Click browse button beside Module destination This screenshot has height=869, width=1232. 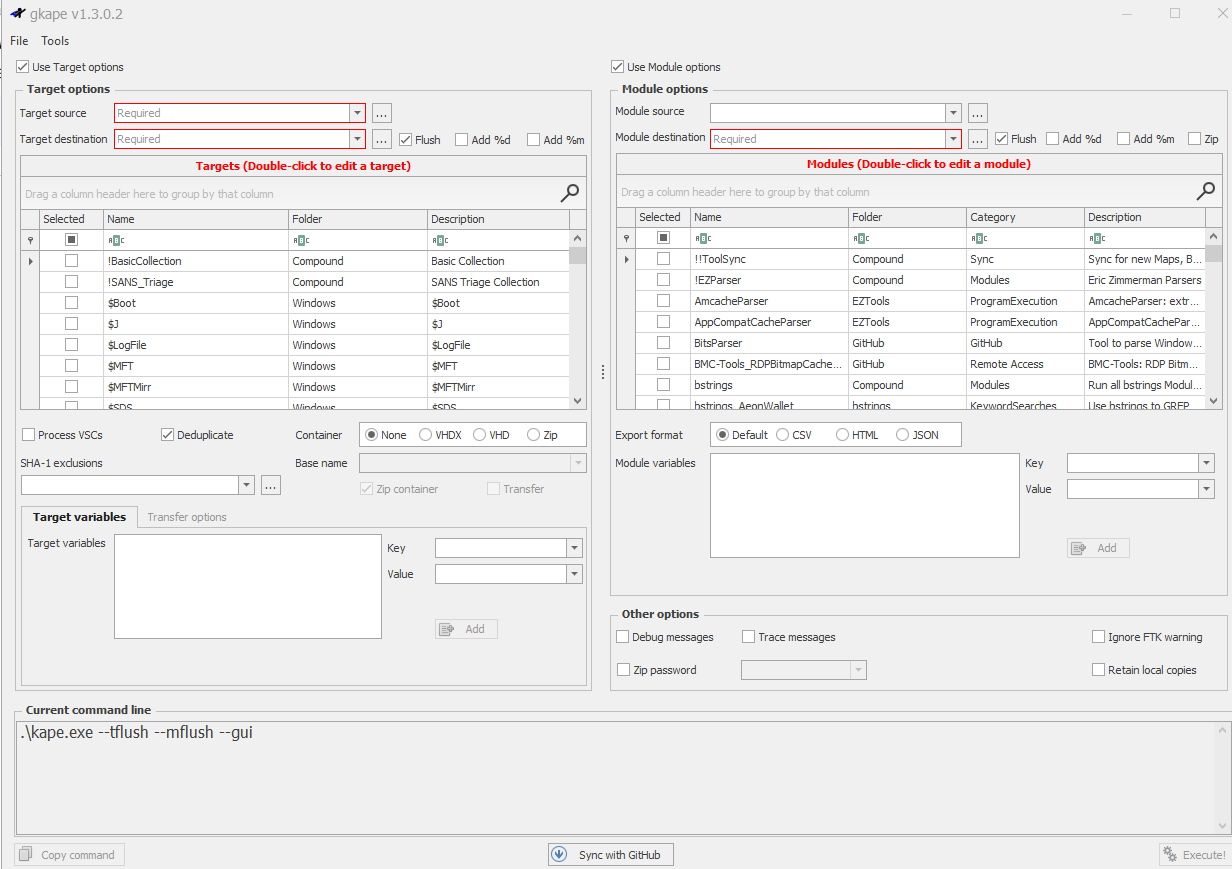point(978,139)
